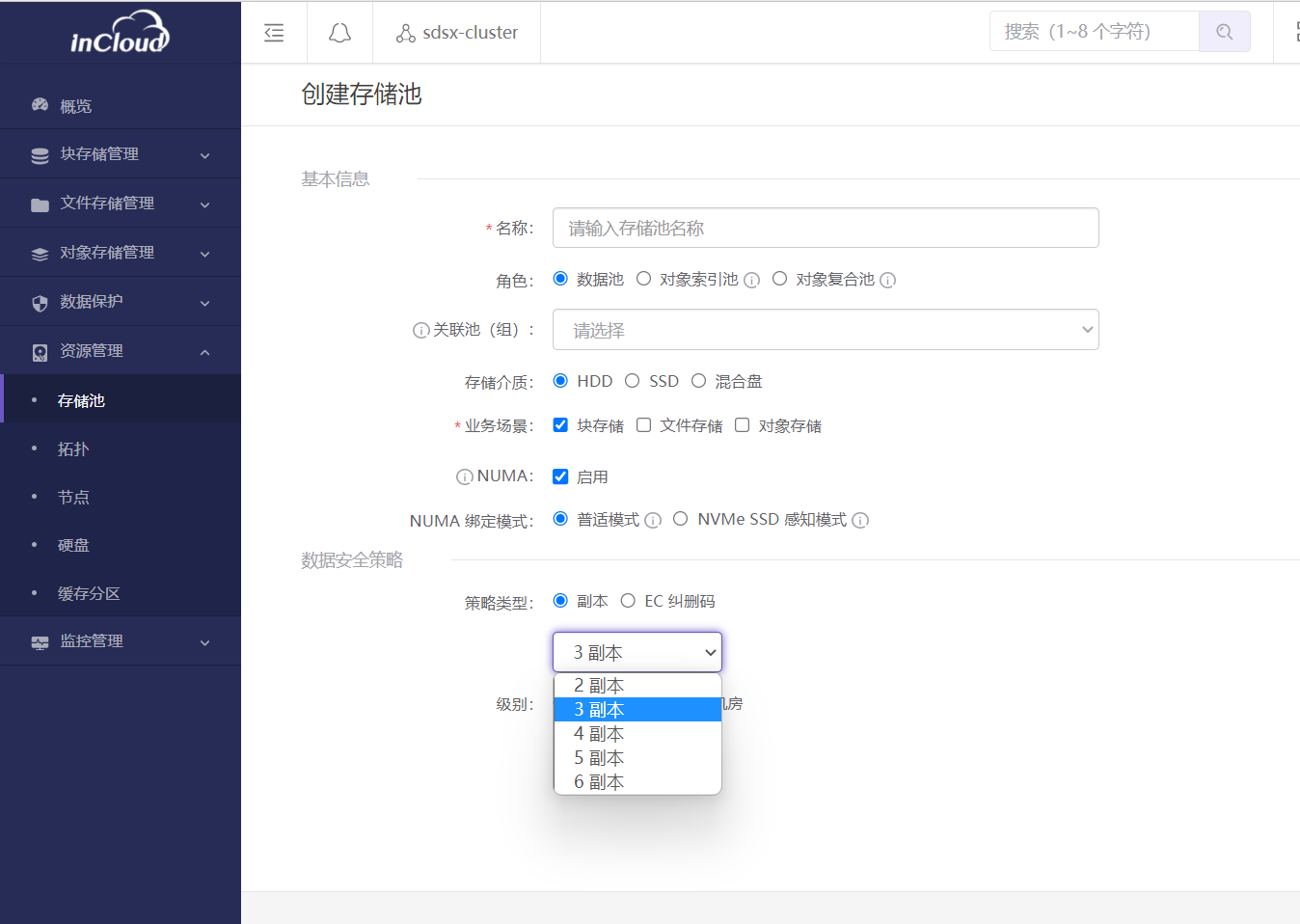
Task: Click the 存储池名称 input field
Action: point(826,228)
